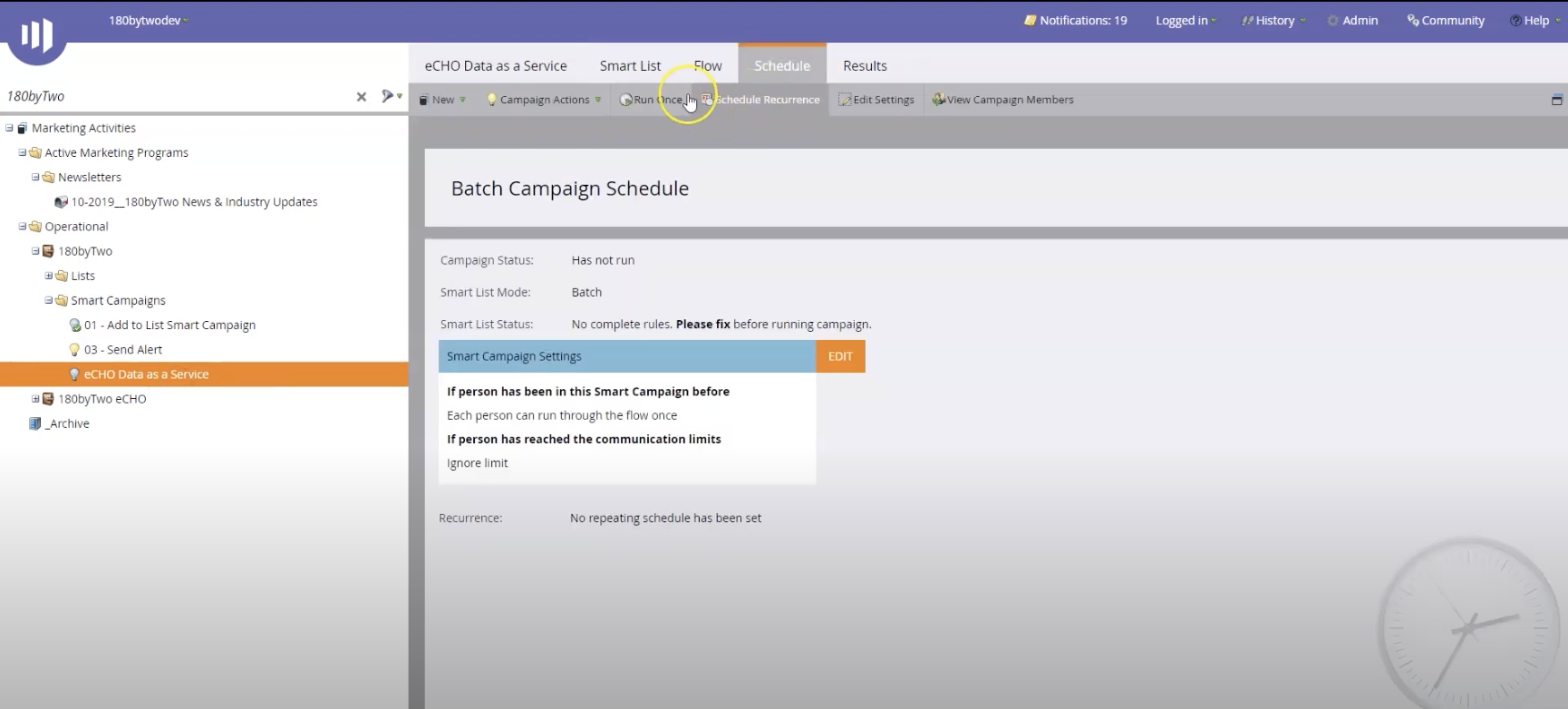Open the Campaign Actions menu
1568x709 pixels.
click(544, 100)
